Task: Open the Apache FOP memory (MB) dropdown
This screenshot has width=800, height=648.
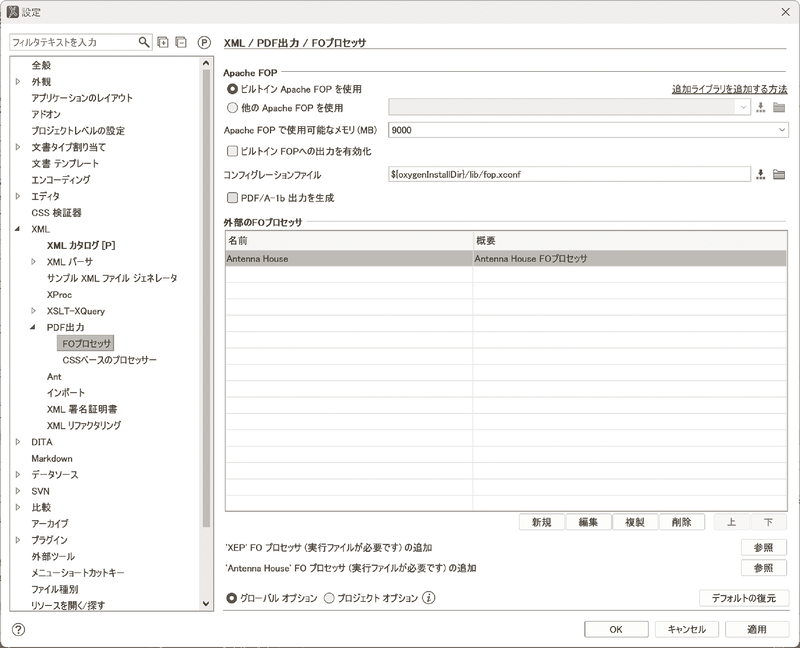Action: pos(782,130)
